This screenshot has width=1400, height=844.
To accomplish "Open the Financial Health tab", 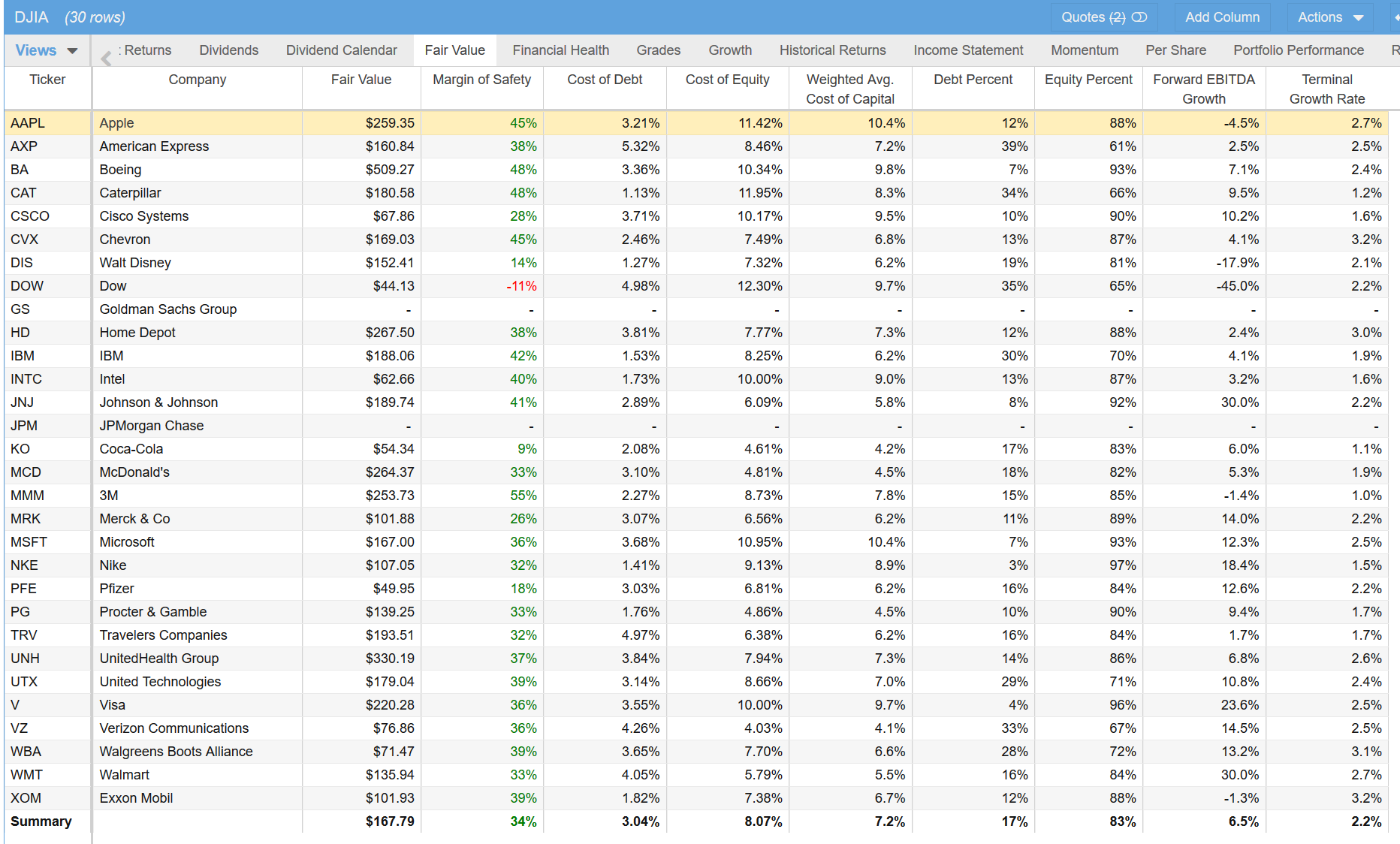I will (x=560, y=50).
